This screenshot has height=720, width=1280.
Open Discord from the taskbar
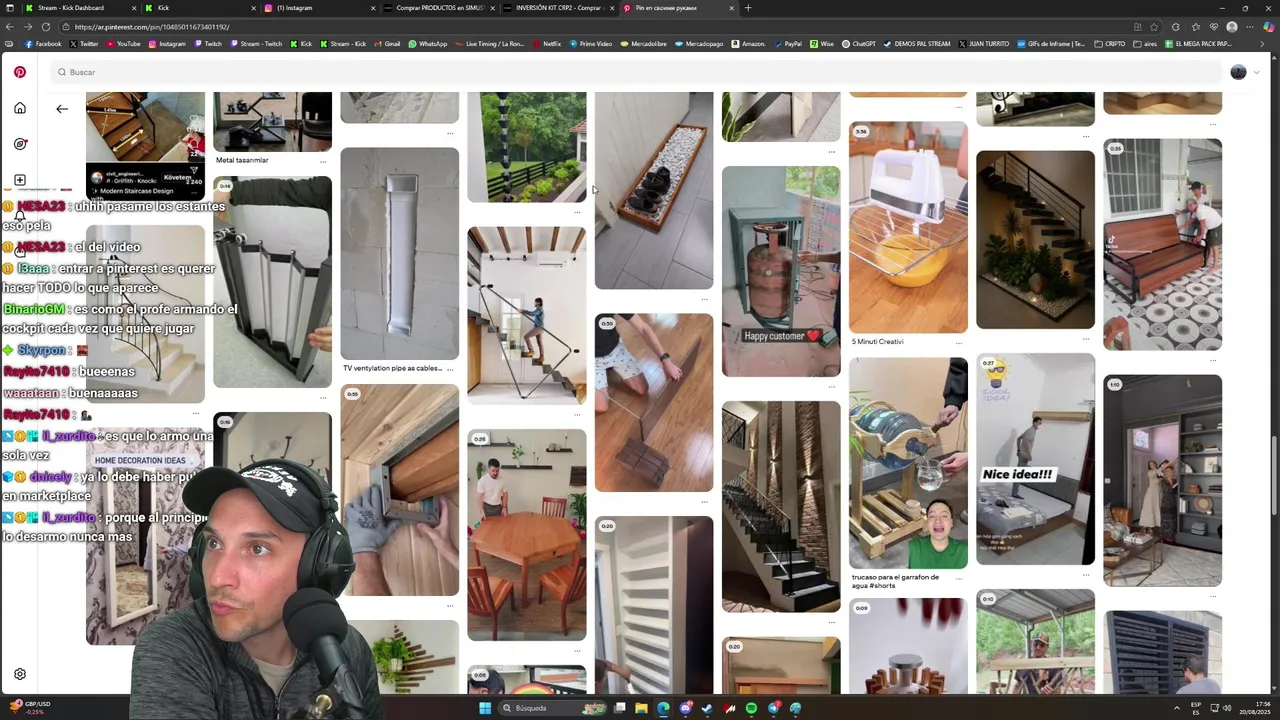(x=686, y=708)
